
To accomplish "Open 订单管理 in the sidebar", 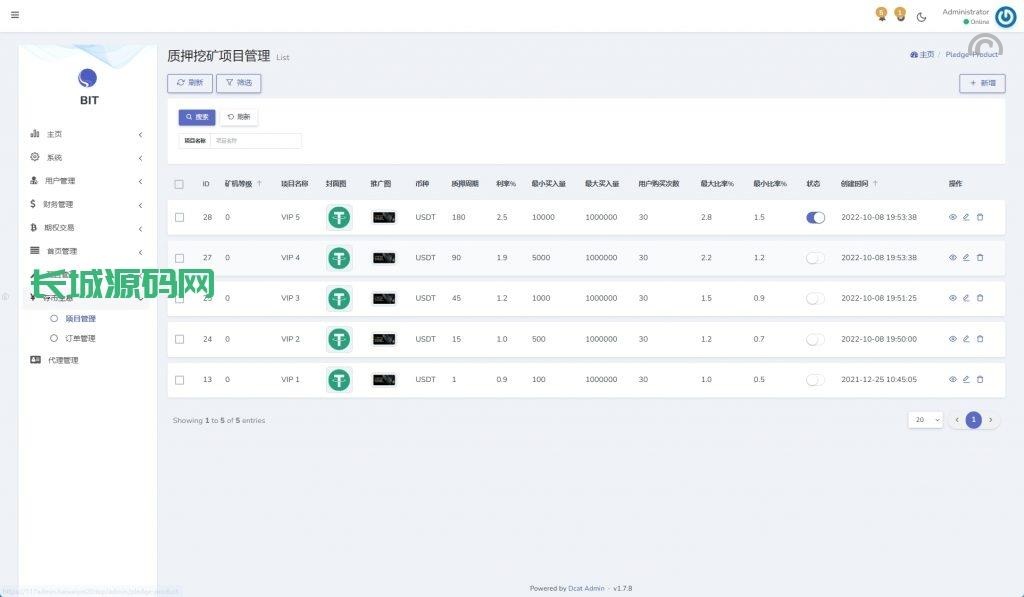I will (80, 338).
